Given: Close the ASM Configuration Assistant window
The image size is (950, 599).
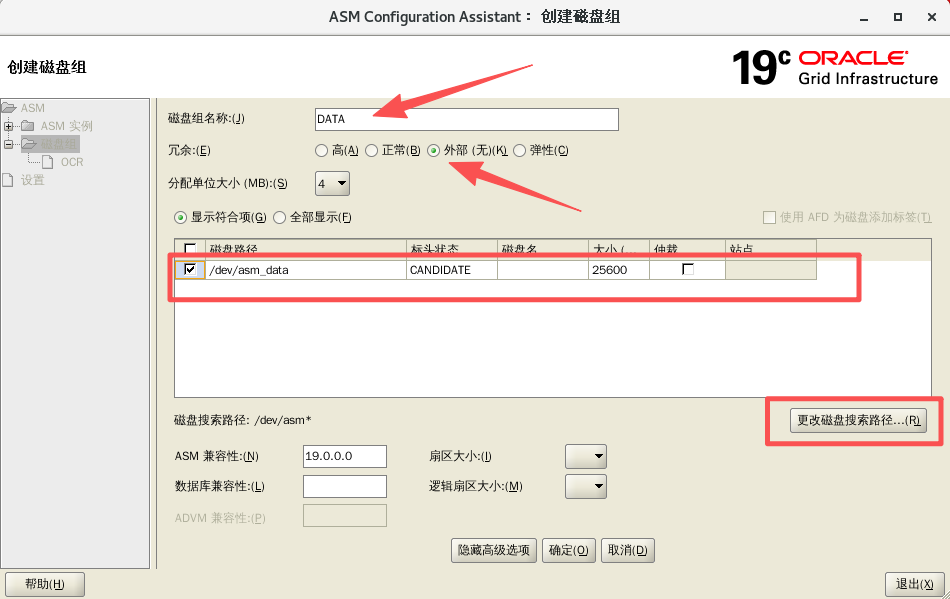Looking at the screenshot, I should 932,18.
